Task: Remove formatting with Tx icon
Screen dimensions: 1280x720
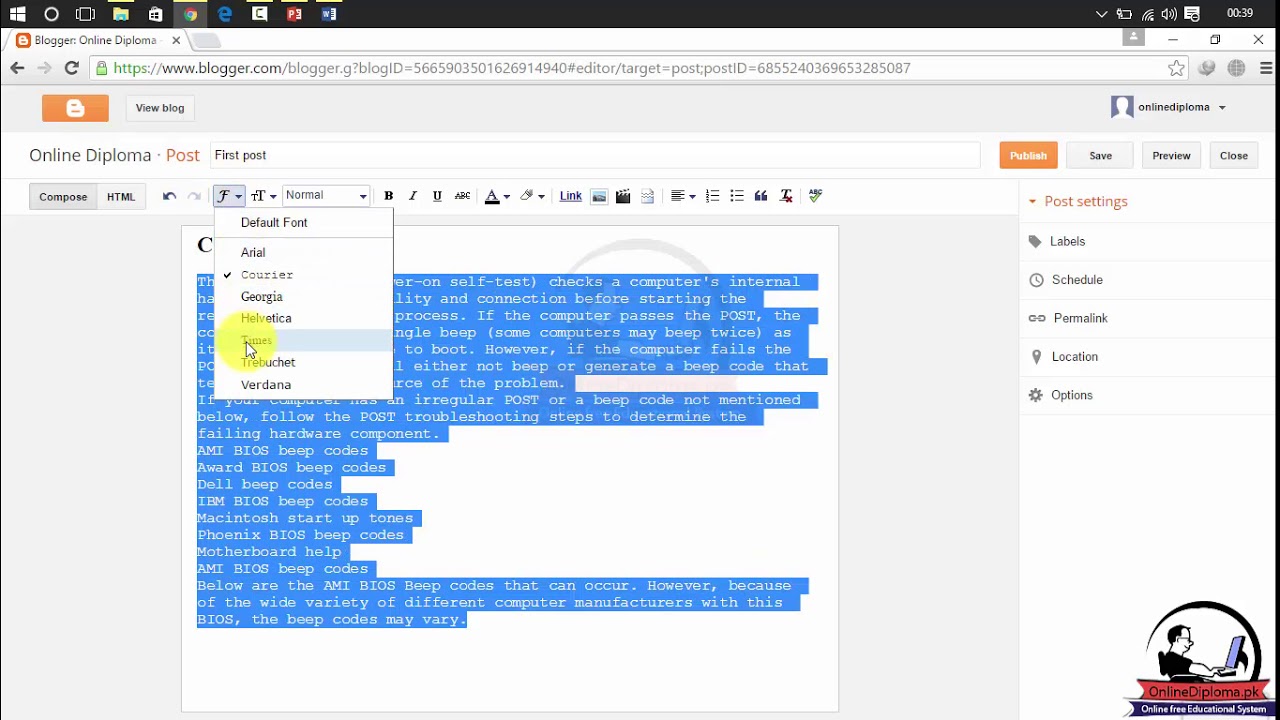Action: [786, 196]
